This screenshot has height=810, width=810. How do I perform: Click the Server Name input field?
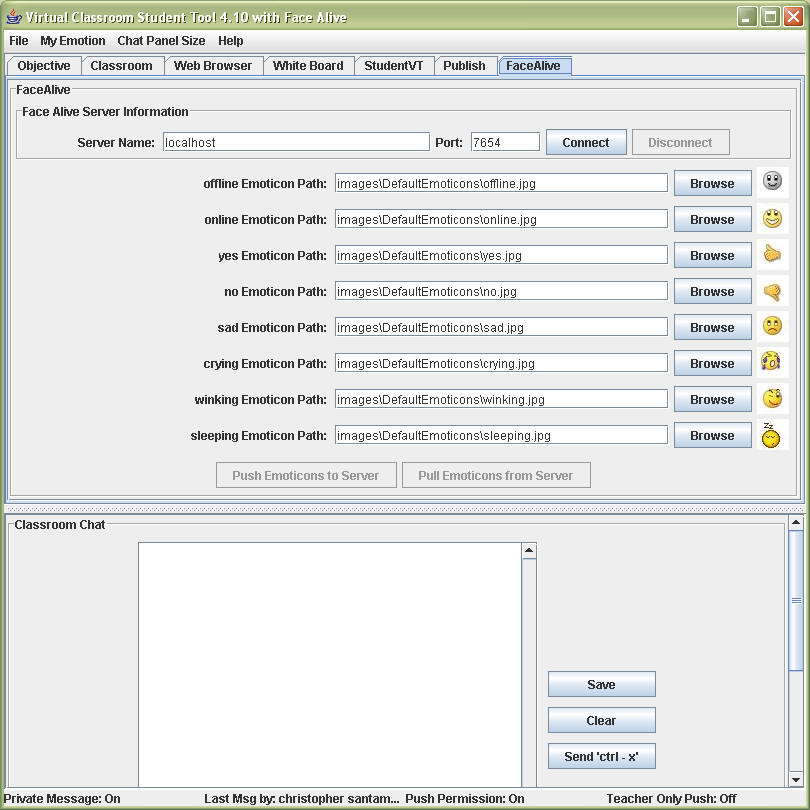(296, 143)
